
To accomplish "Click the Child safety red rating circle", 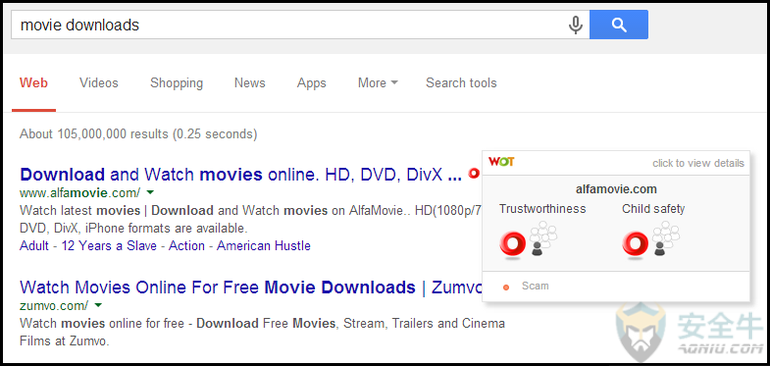I will pyautogui.click(x=635, y=244).
